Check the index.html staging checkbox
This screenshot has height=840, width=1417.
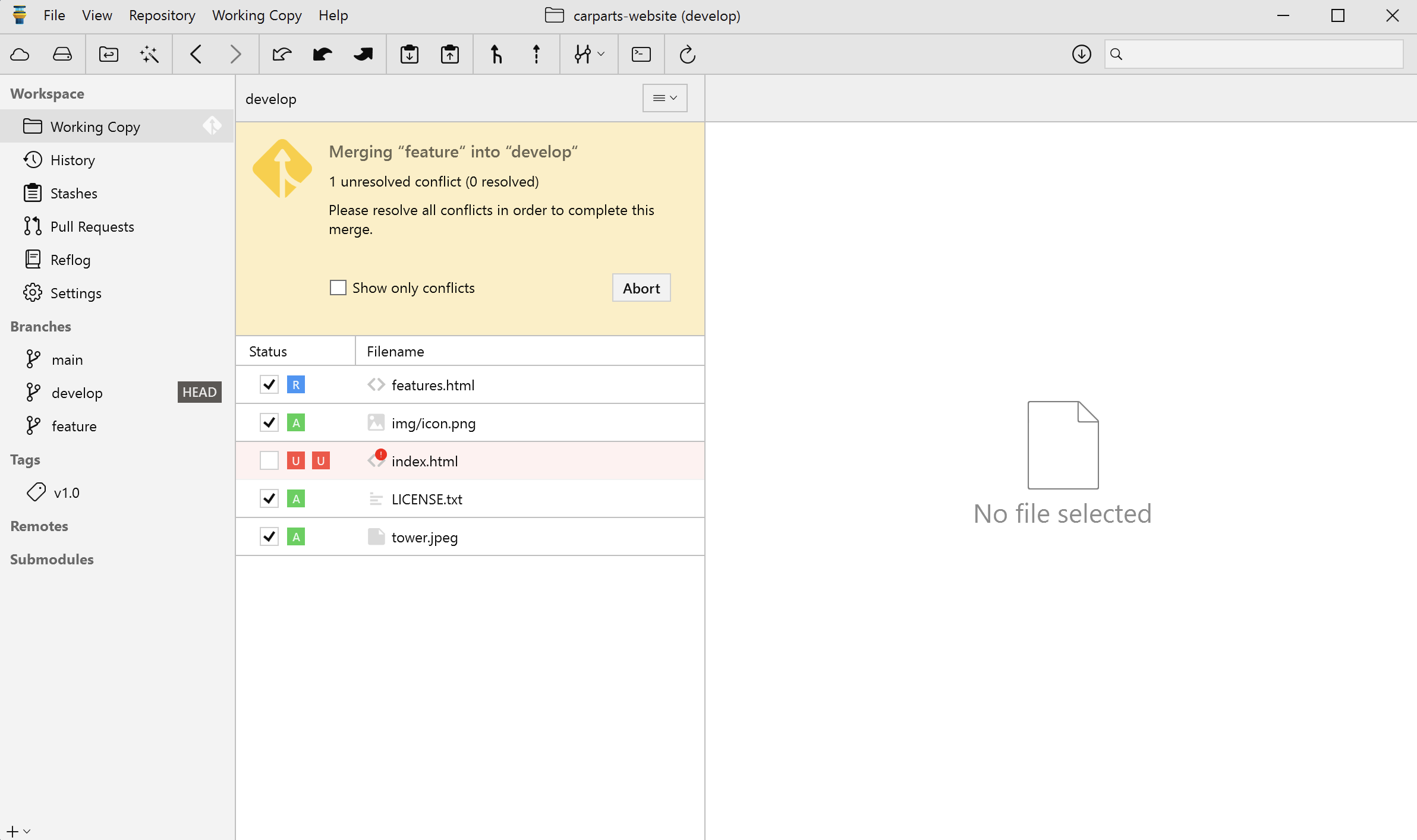[269, 461]
